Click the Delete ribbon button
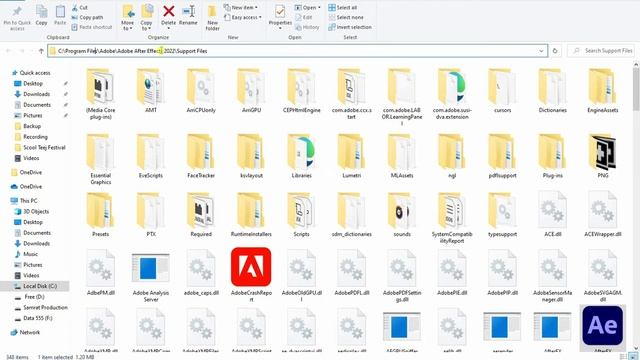 (x=168, y=16)
